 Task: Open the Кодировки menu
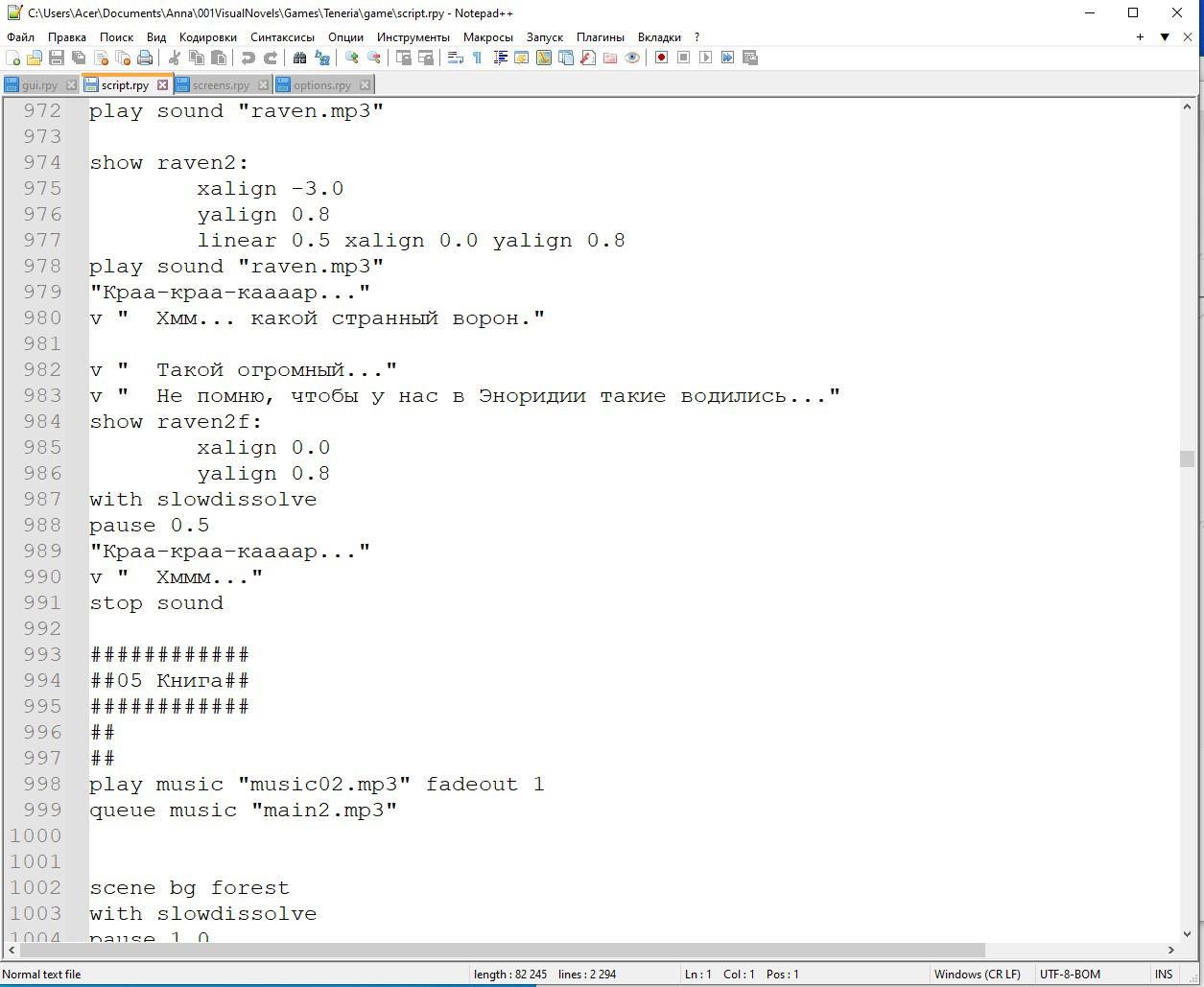pyautogui.click(x=207, y=36)
